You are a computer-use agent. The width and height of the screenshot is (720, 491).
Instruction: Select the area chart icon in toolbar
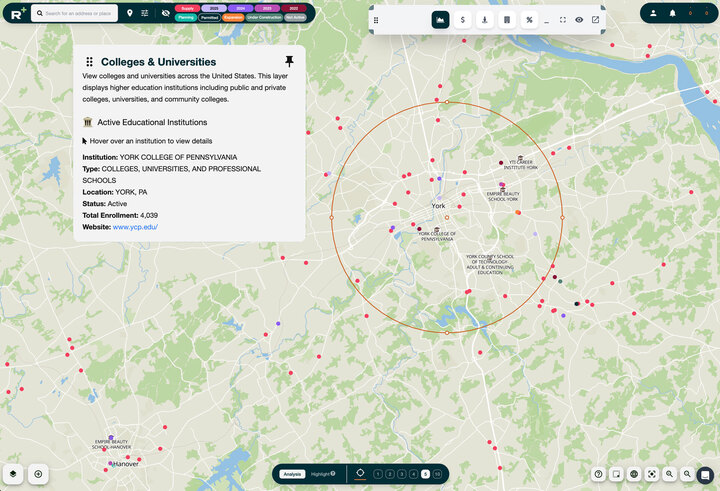click(440, 20)
